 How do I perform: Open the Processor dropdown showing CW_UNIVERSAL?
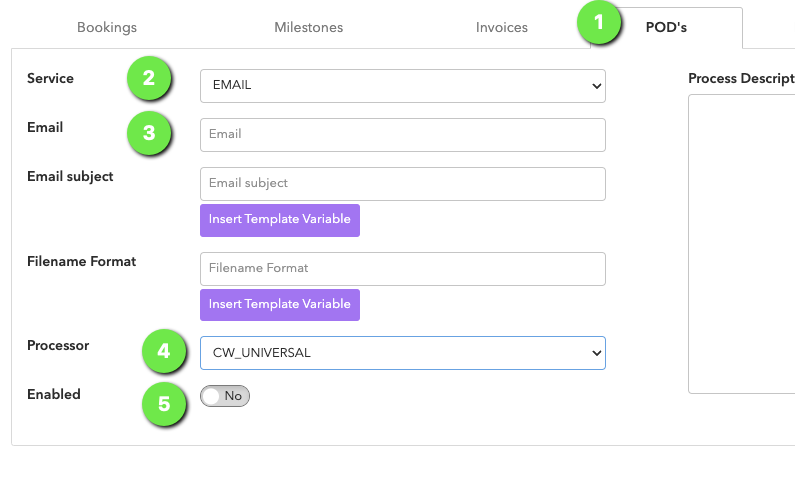point(403,353)
